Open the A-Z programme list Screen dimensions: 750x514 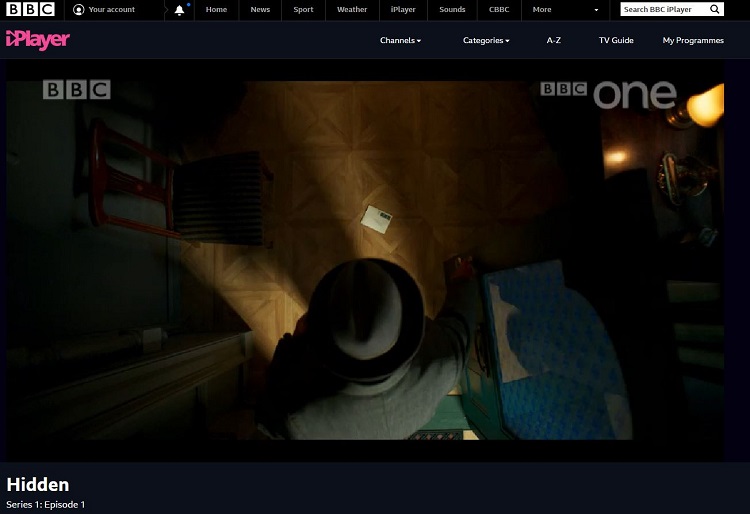click(553, 40)
